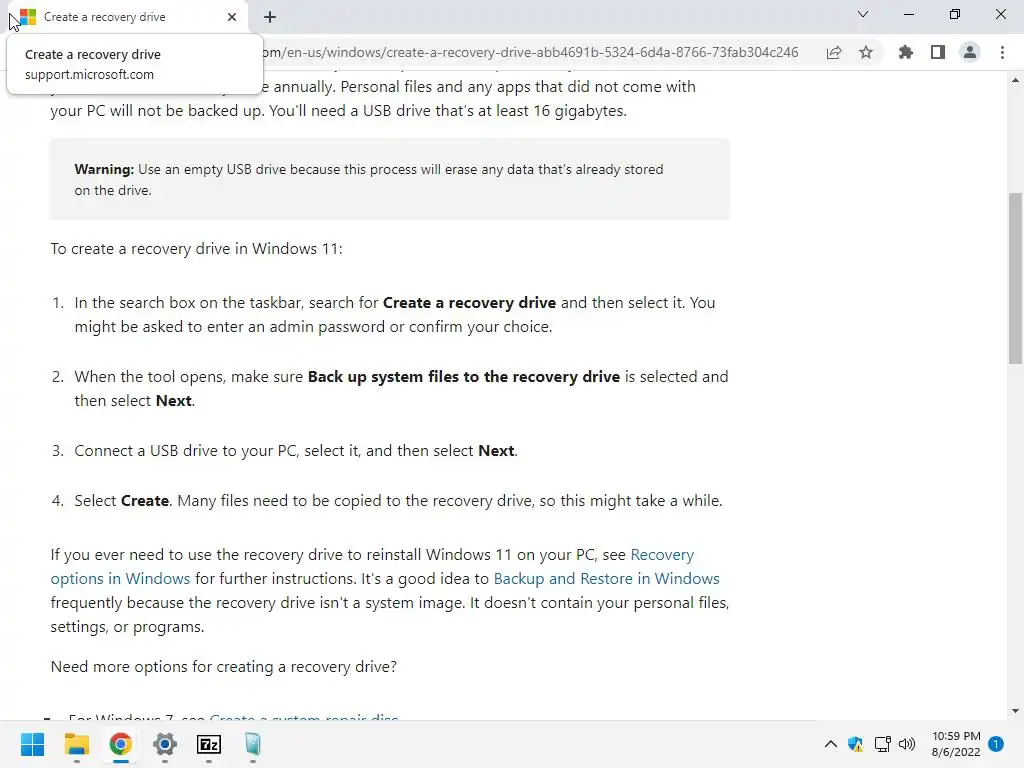The width and height of the screenshot is (1024, 768).
Task: Click support.microsoft.com in the tab tooltip
Action: (x=89, y=74)
